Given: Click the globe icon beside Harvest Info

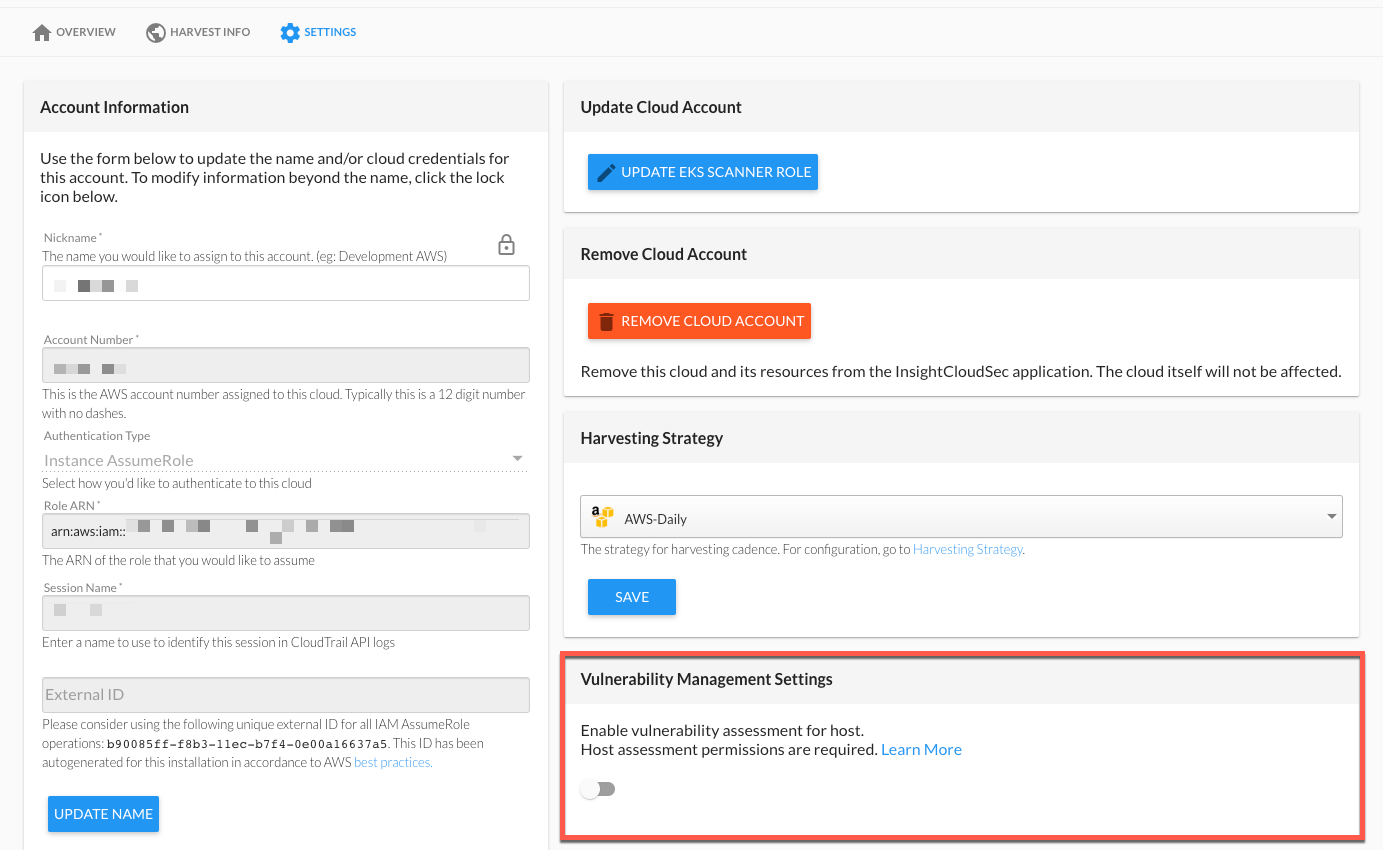Looking at the screenshot, I should pyautogui.click(x=156, y=33).
